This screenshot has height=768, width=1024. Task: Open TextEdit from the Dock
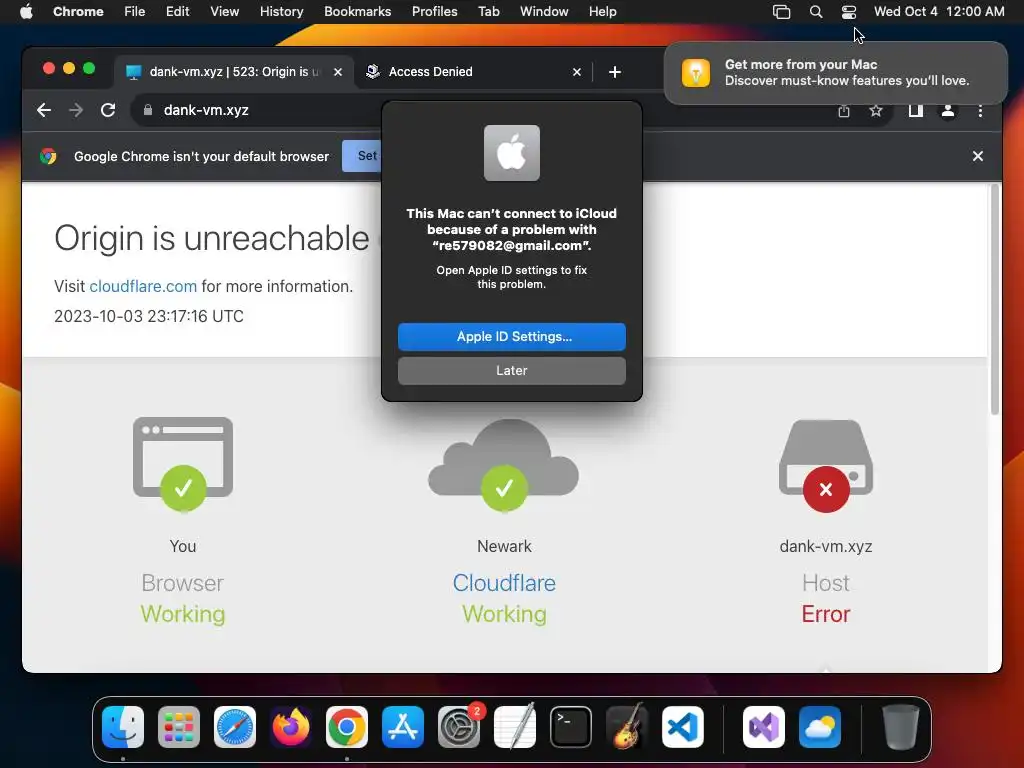pos(515,727)
